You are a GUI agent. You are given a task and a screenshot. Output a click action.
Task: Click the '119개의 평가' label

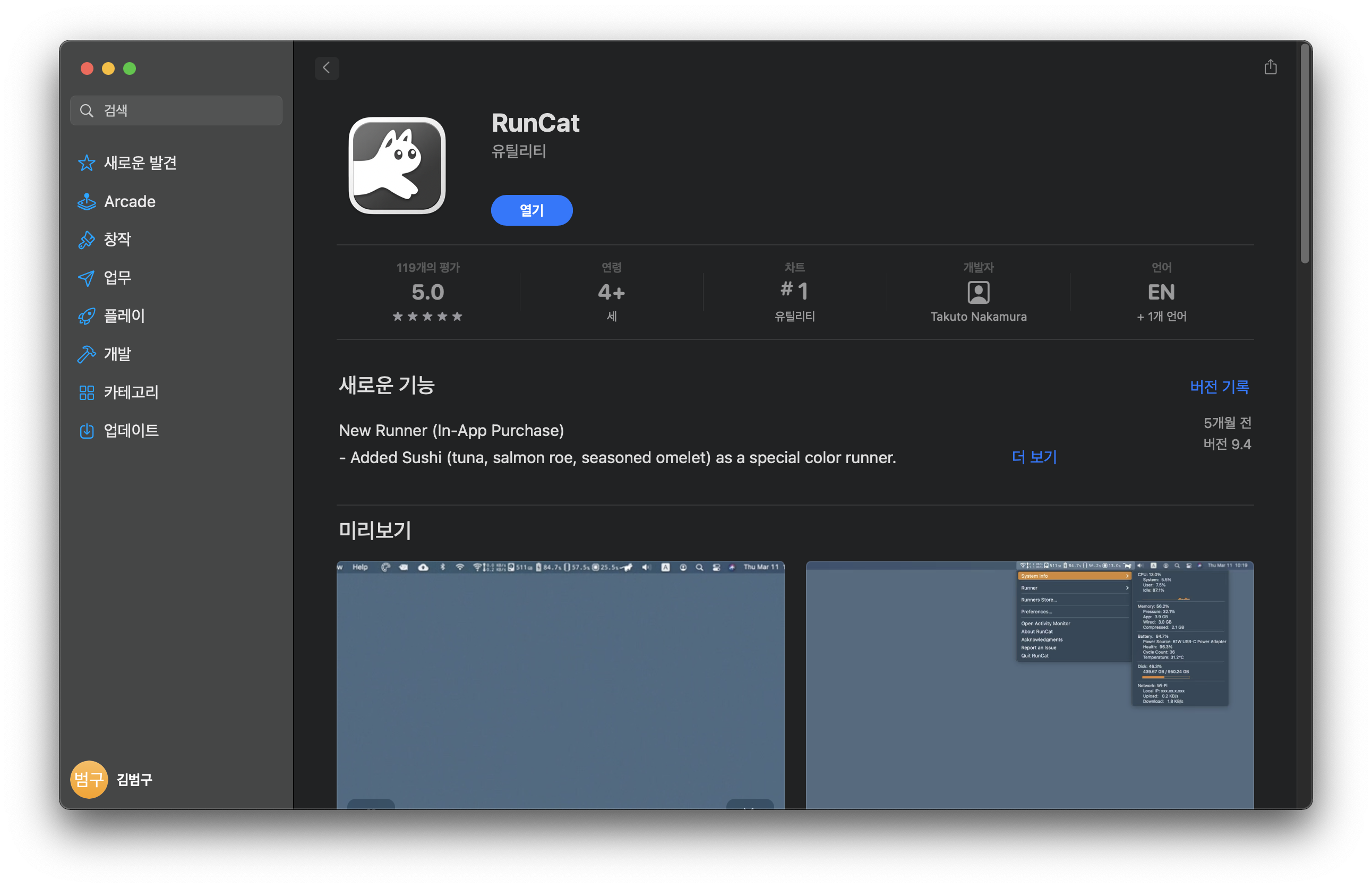click(x=428, y=268)
